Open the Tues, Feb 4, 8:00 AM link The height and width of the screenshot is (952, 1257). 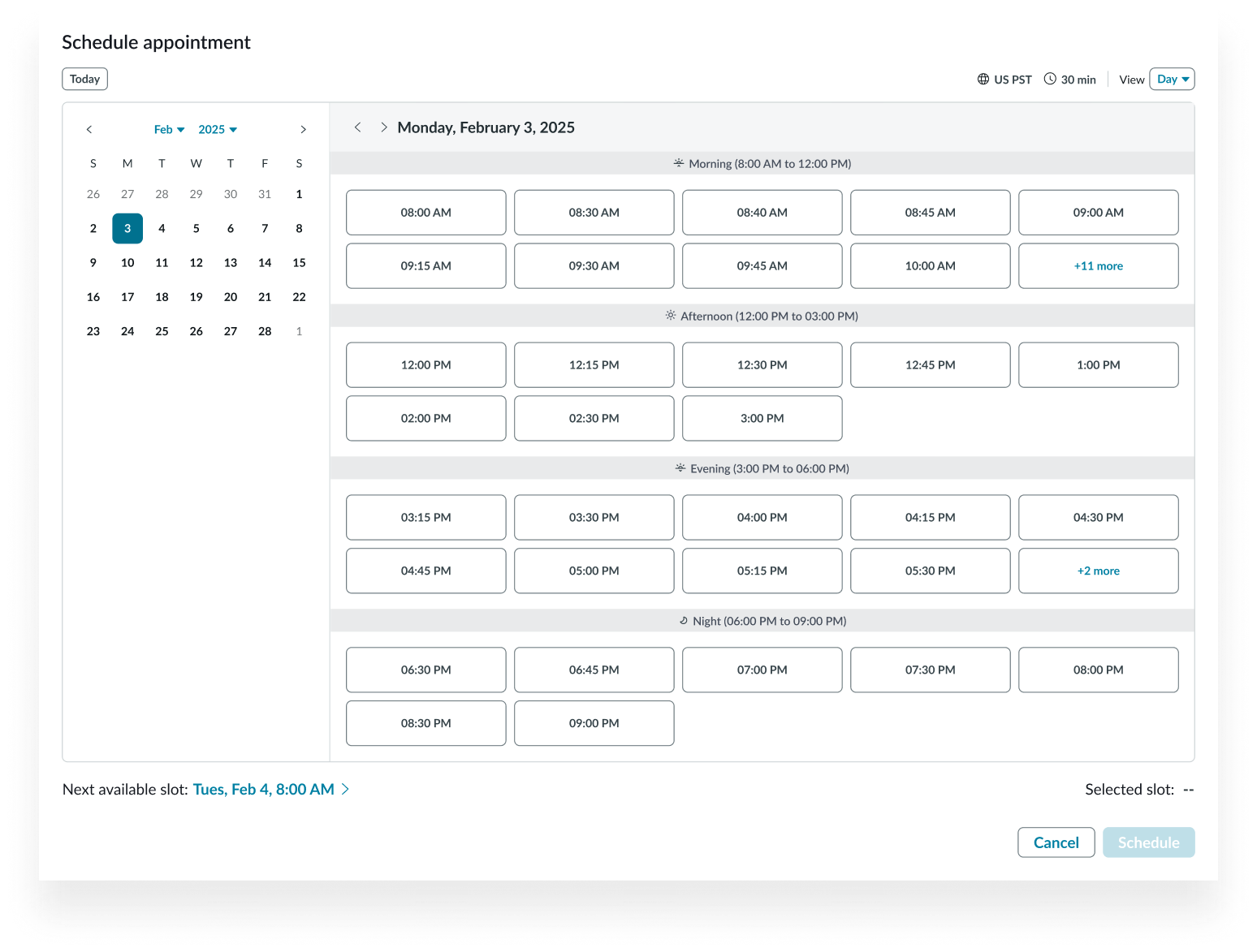coord(264,788)
